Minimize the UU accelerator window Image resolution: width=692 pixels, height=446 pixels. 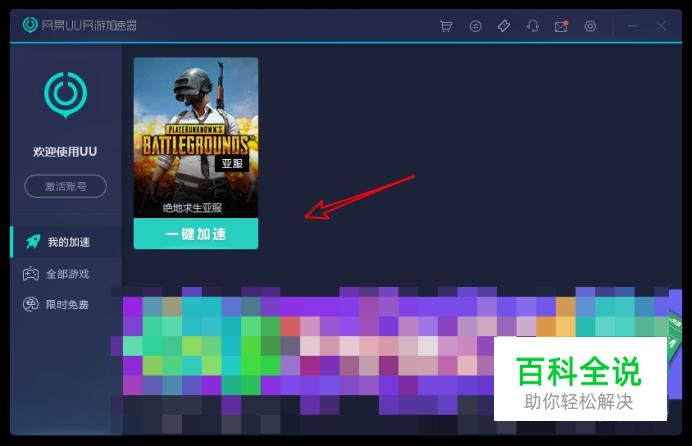pyautogui.click(x=633, y=26)
